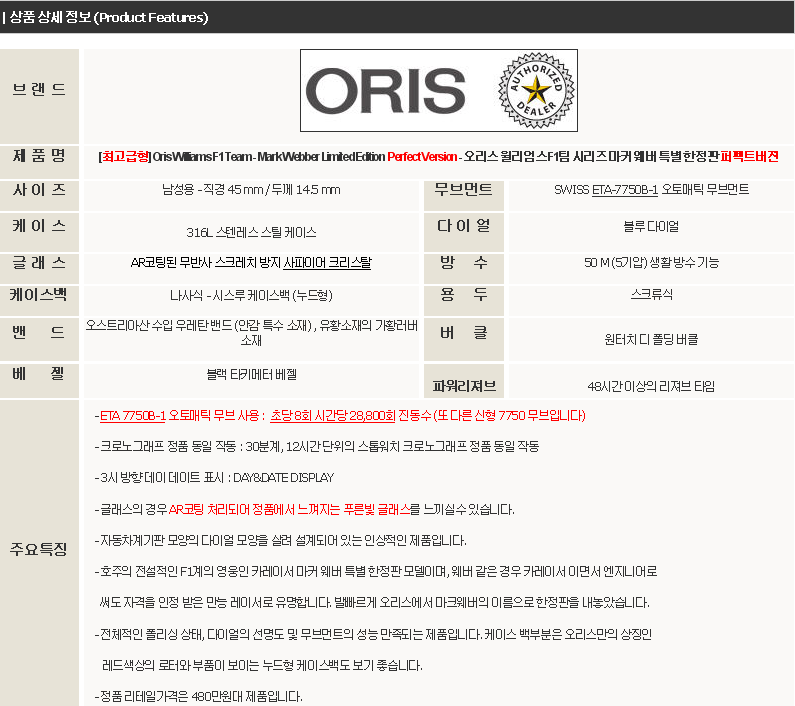795x706 pixels.
Task: Click '나사식 - 시스루 케이스백 (누드형)' value
Action: [x=251, y=295]
